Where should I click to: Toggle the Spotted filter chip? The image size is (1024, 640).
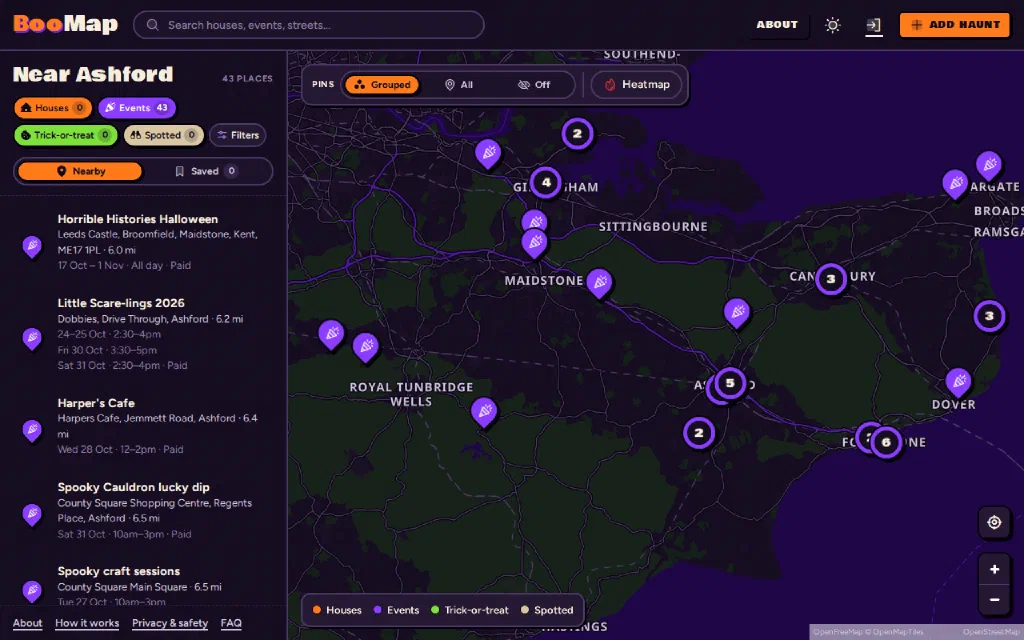click(x=163, y=135)
